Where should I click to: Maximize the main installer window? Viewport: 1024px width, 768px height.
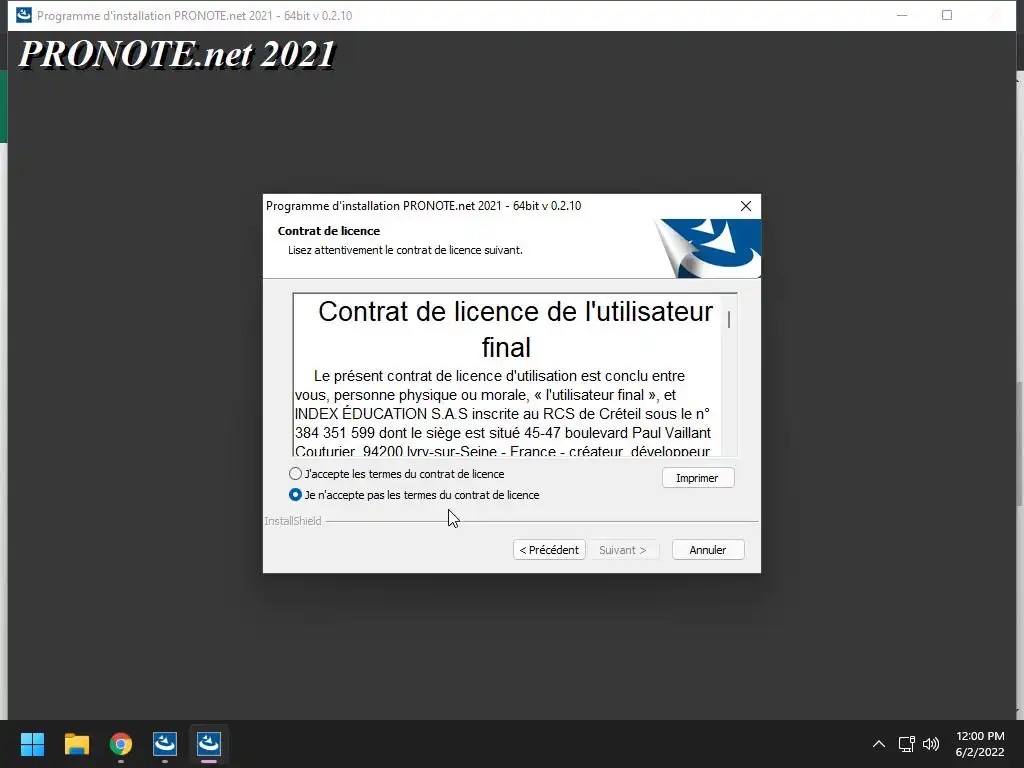click(947, 15)
